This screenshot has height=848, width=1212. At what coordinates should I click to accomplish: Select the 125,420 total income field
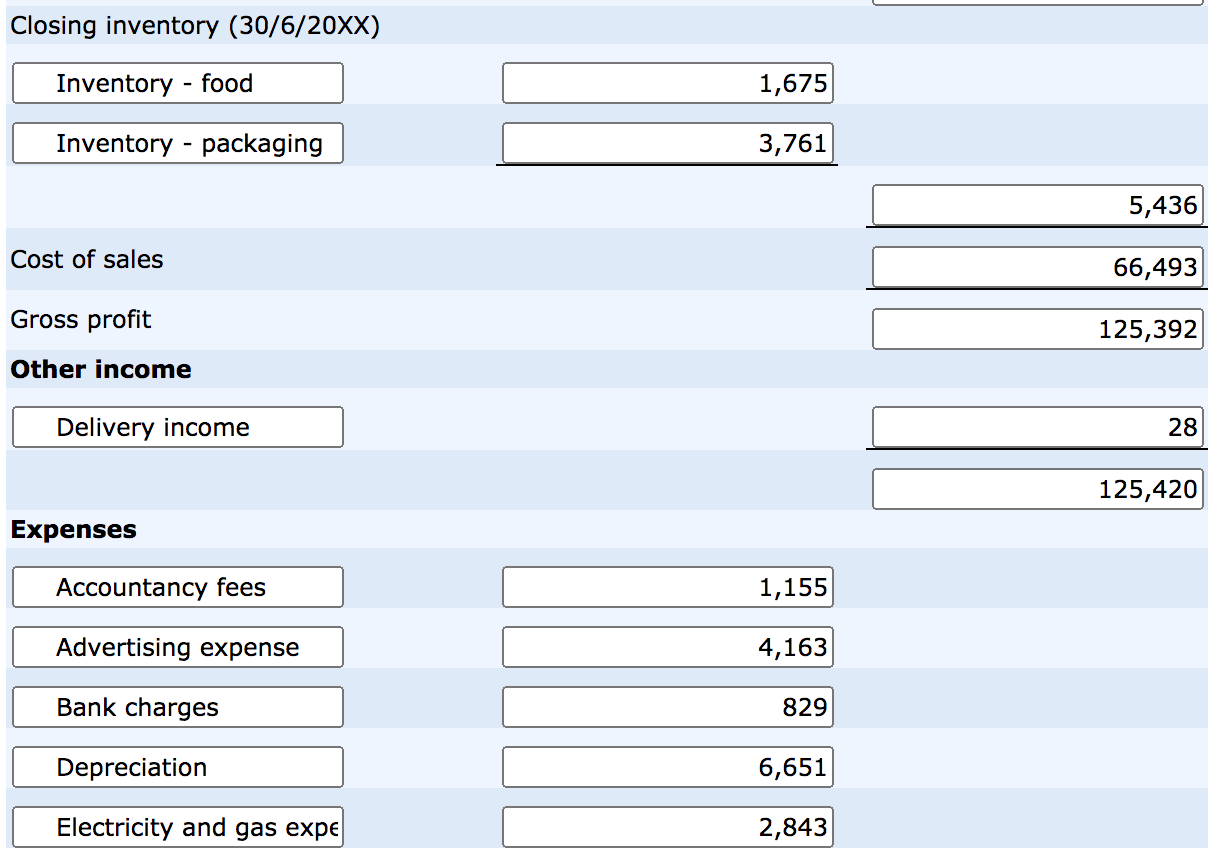click(x=1038, y=489)
